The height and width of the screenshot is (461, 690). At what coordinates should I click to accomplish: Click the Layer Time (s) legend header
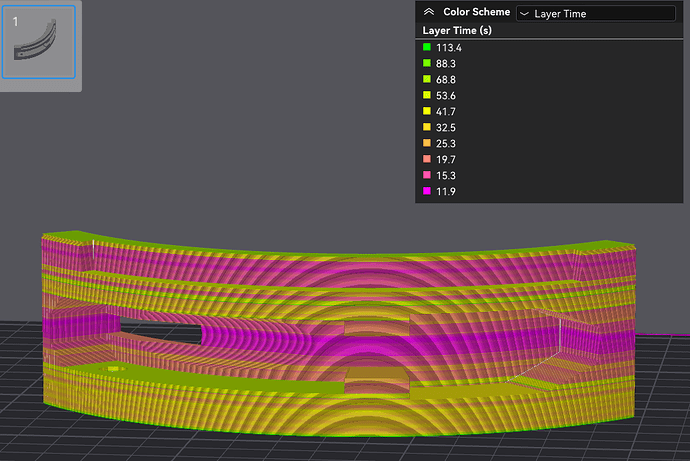tap(457, 31)
